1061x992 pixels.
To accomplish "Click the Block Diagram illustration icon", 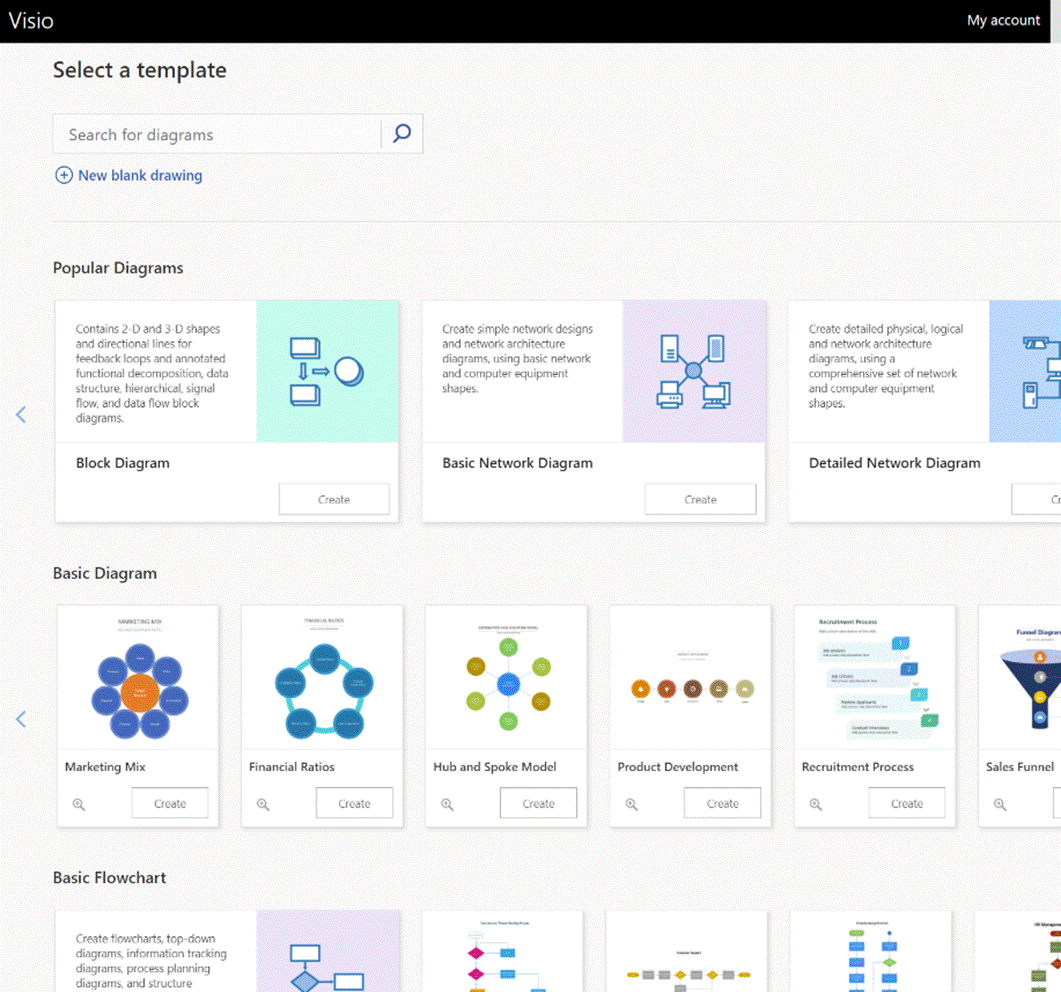I will coord(328,371).
